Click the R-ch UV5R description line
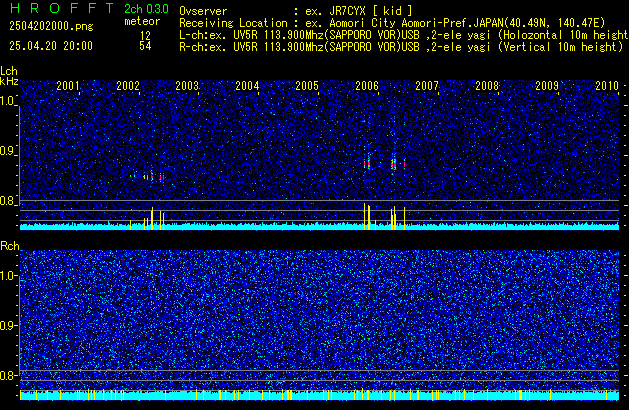Image resolution: width=629 pixels, height=410 pixels. click(401, 47)
